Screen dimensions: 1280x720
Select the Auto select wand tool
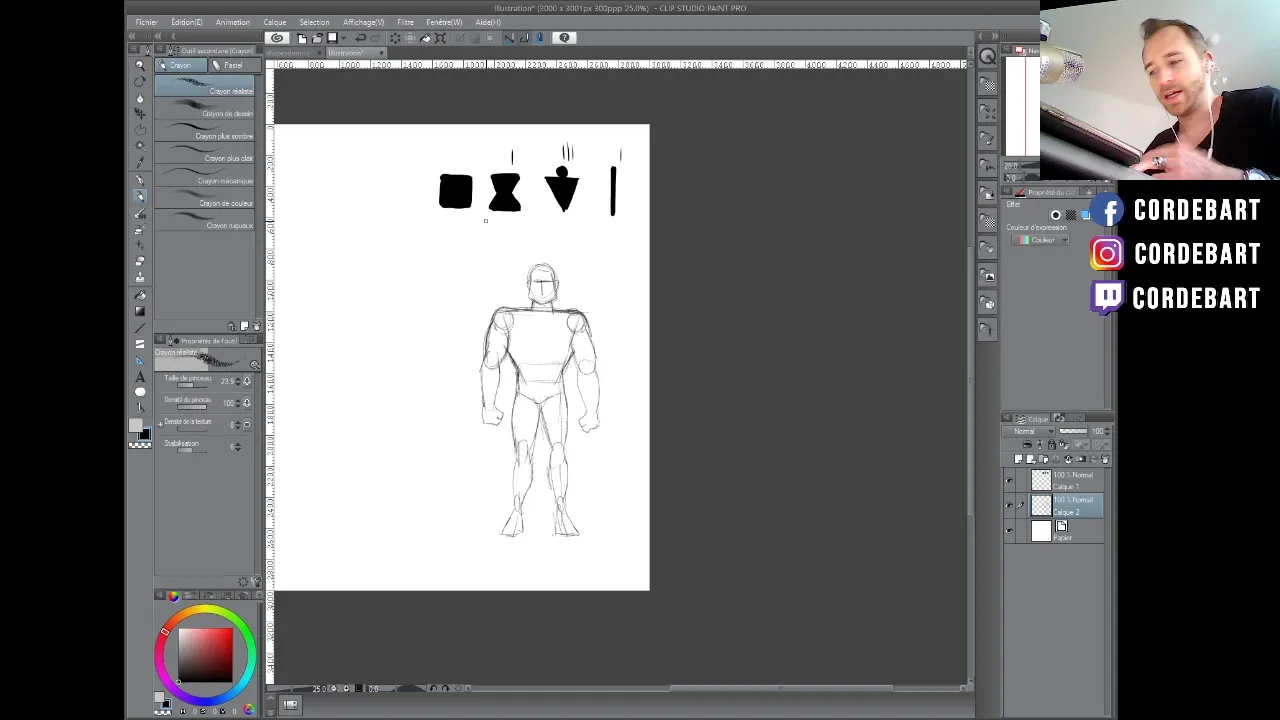tap(139, 146)
